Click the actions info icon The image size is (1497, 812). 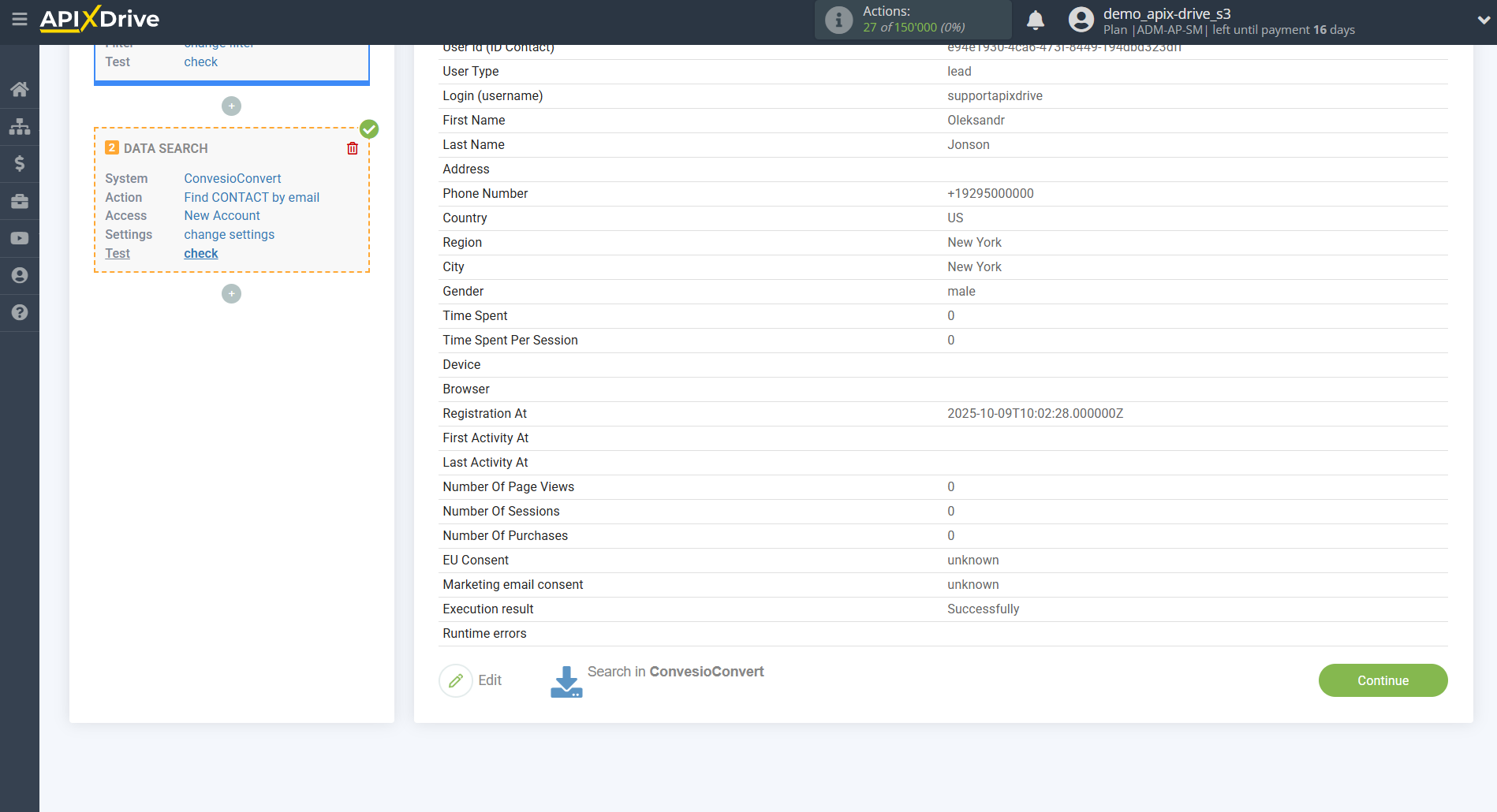tap(838, 20)
